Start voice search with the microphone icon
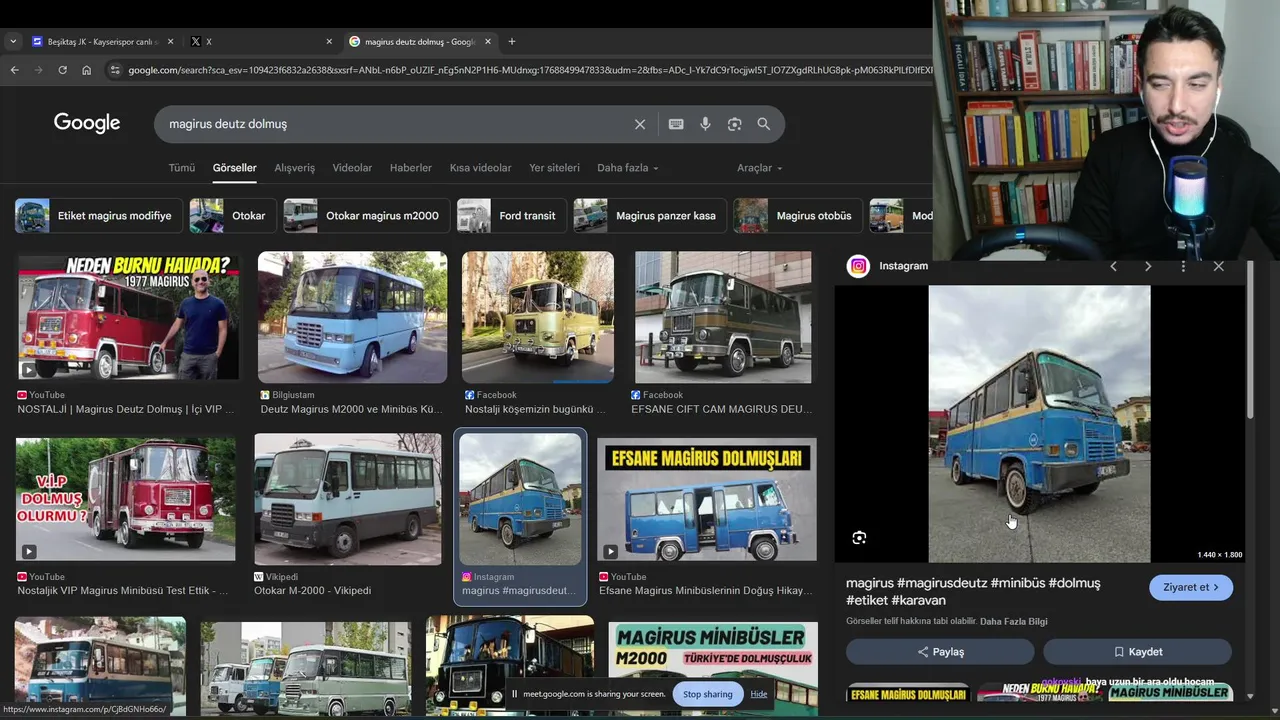Image resolution: width=1280 pixels, height=720 pixels. 705,124
